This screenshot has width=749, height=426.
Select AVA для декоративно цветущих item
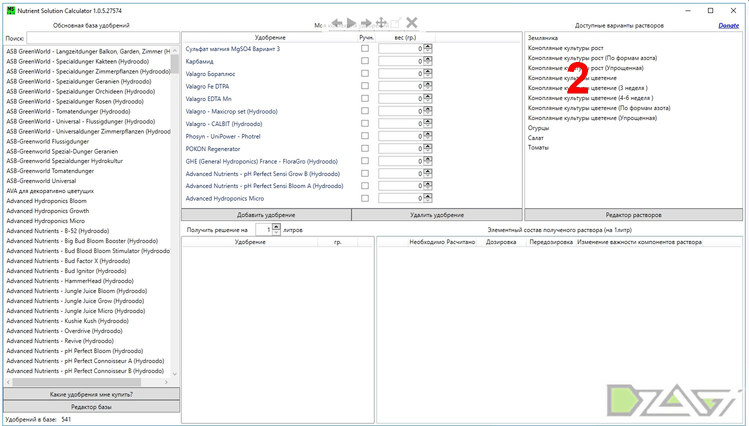(x=50, y=191)
